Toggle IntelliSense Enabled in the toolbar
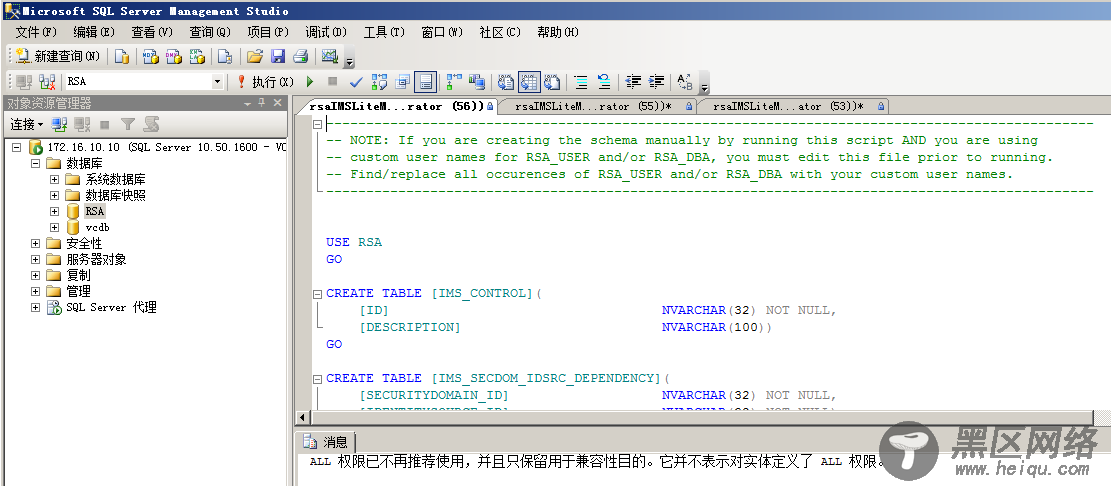The height and width of the screenshot is (486, 1111). (425, 82)
